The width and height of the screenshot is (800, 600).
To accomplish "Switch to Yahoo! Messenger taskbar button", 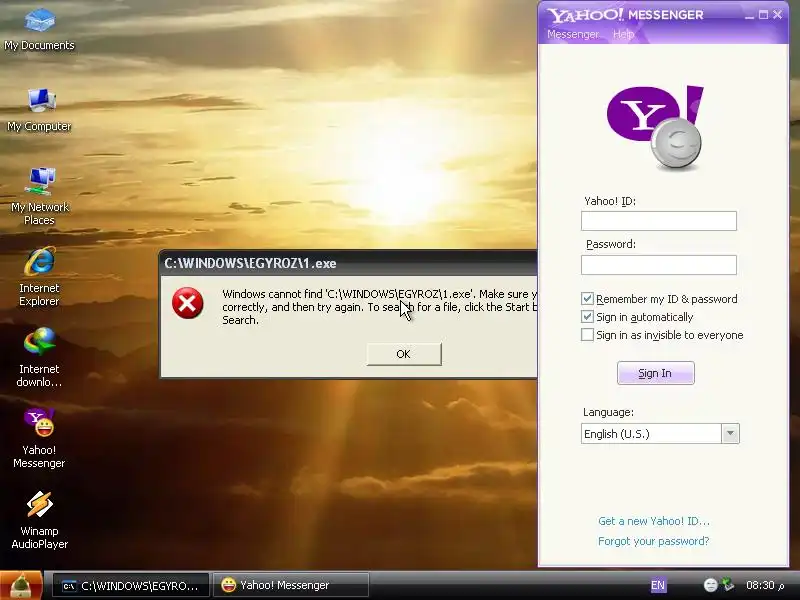I will coord(290,586).
